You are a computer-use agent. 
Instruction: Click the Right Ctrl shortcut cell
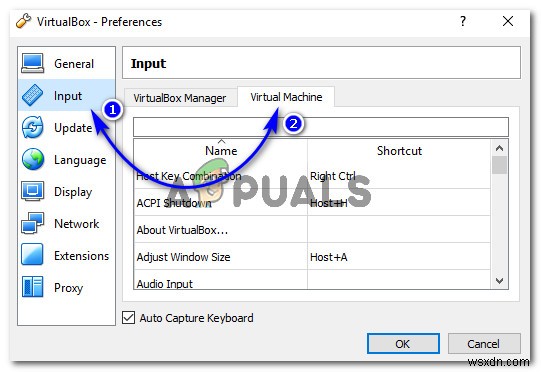(x=399, y=176)
